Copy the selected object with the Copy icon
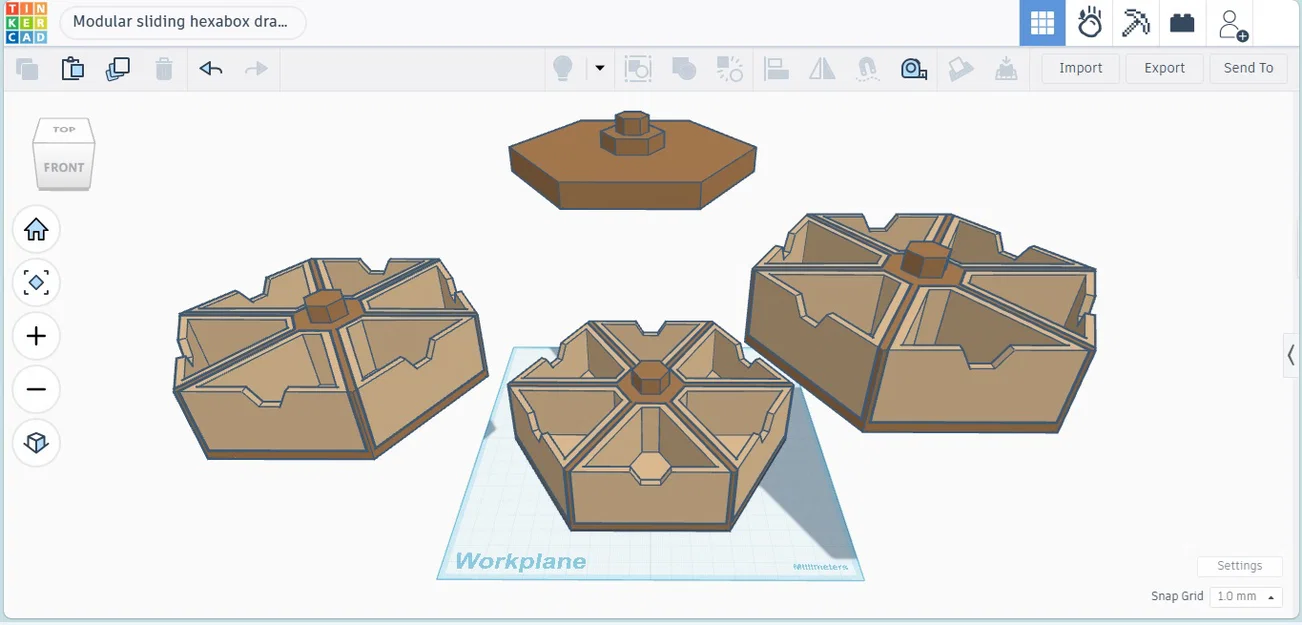Viewport: 1302px width, 625px height. pos(27,68)
